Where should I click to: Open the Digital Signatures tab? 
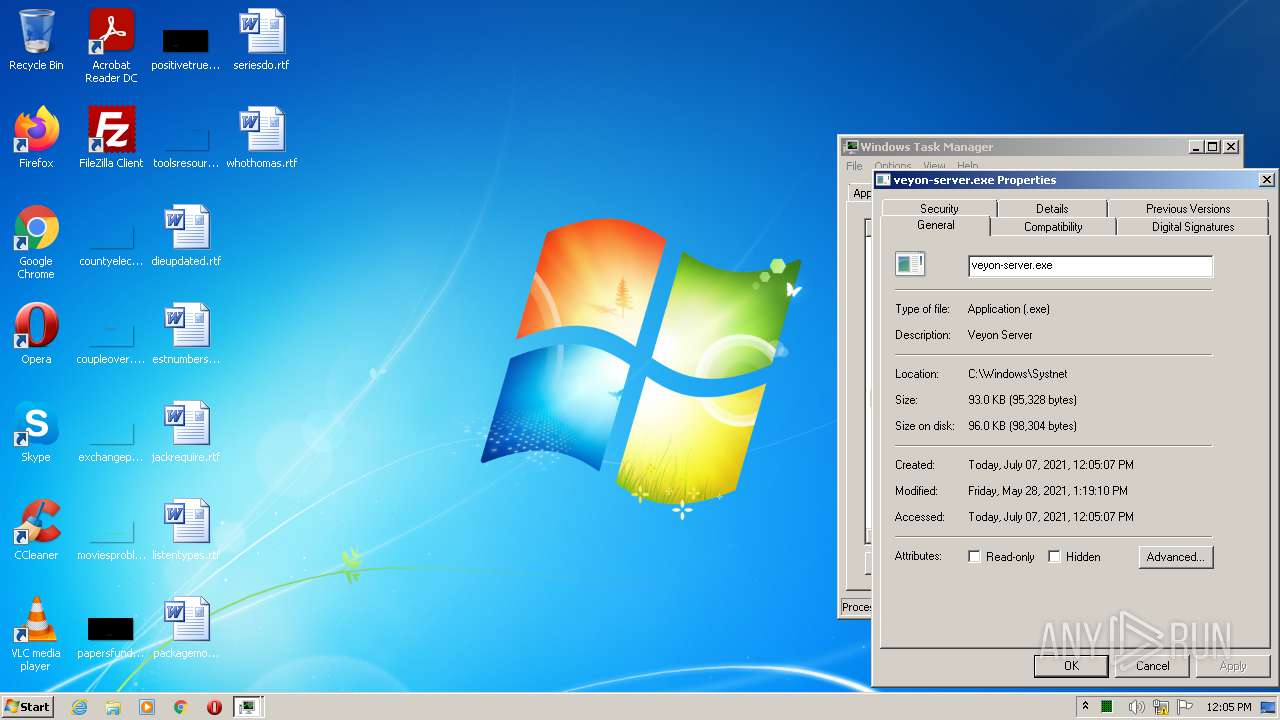coord(1193,227)
